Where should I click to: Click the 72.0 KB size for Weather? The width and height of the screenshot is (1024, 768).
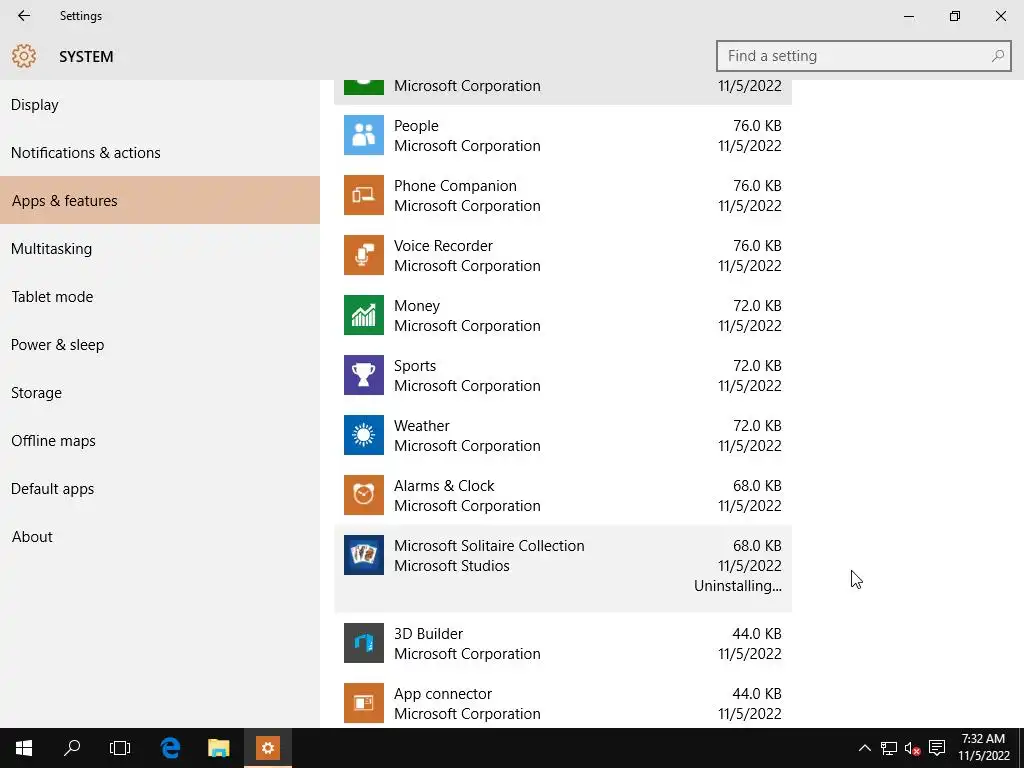(757, 426)
